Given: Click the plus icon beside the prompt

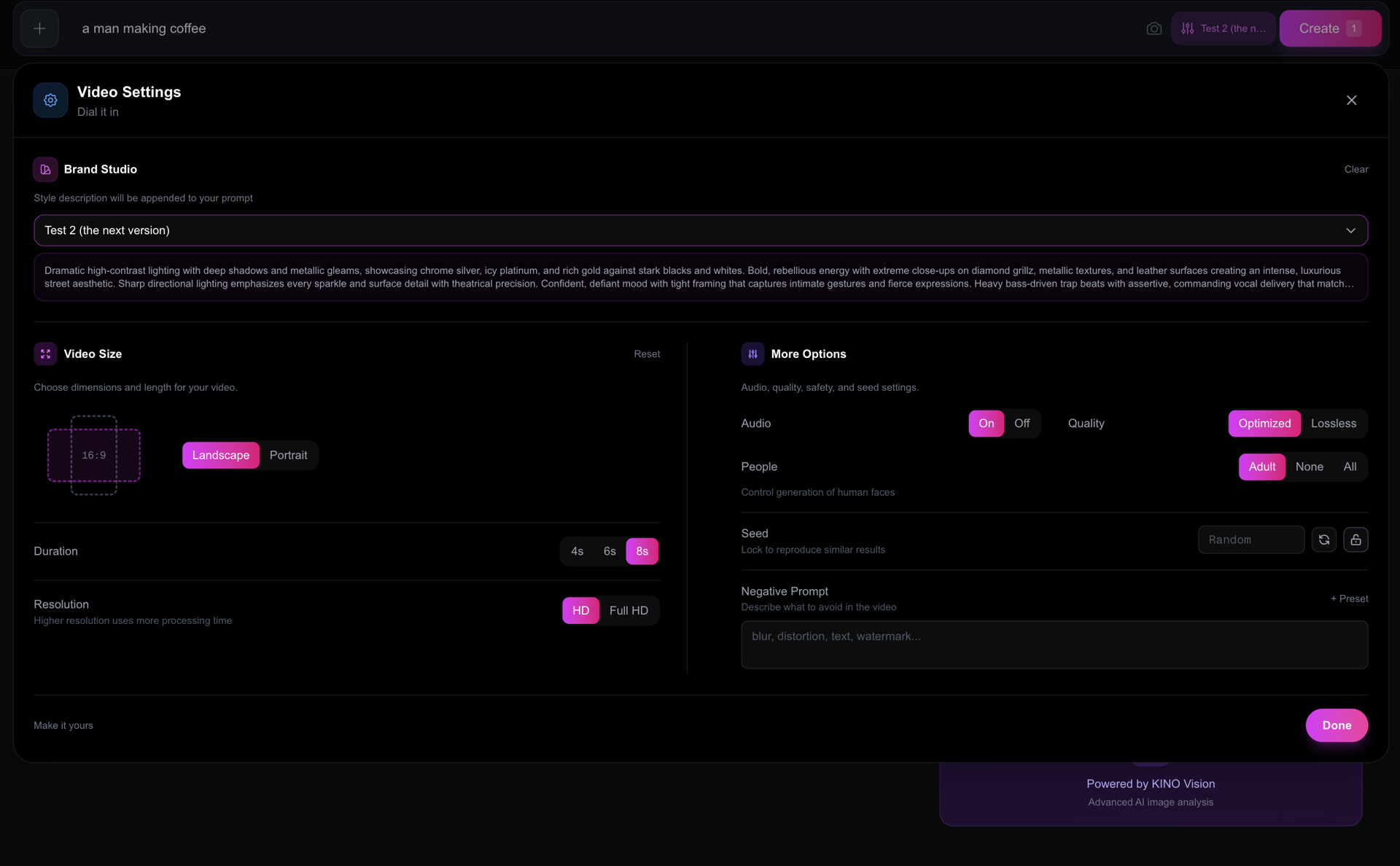Looking at the screenshot, I should 39,28.
